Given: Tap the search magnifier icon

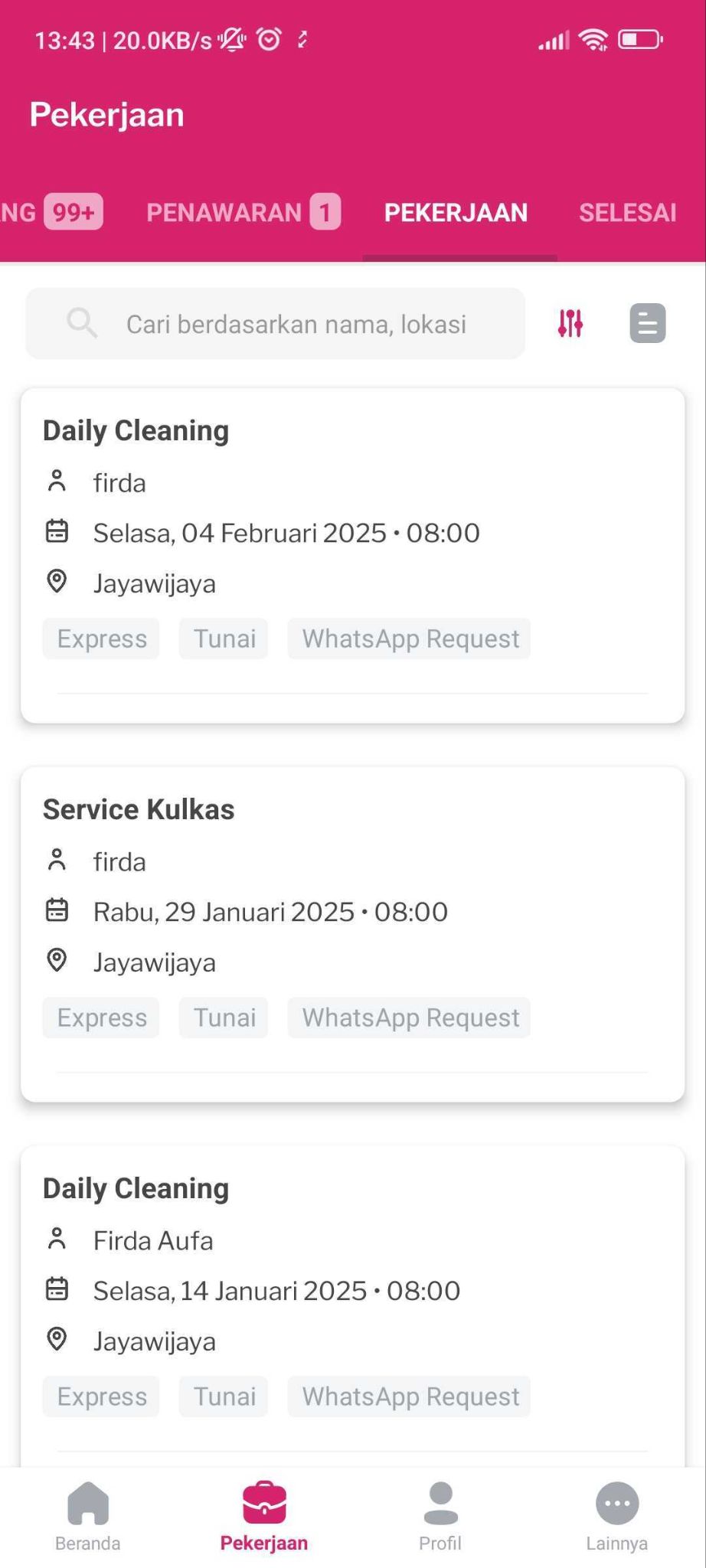Looking at the screenshot, I should (x=82, y=323).
